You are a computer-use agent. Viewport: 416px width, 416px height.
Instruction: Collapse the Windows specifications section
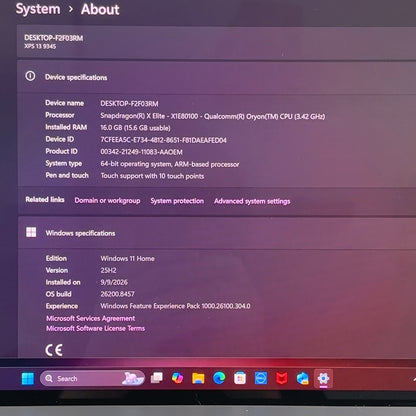coord(217,233)
